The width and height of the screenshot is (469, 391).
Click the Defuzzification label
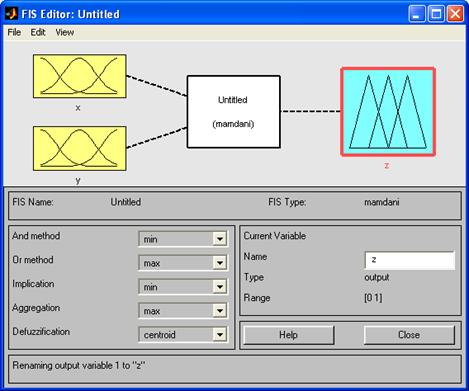[41, 332]
